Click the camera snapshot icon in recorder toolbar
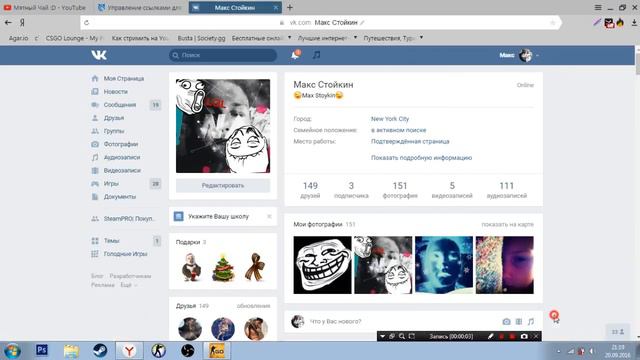640x360 pixels. tap(524, 336)
